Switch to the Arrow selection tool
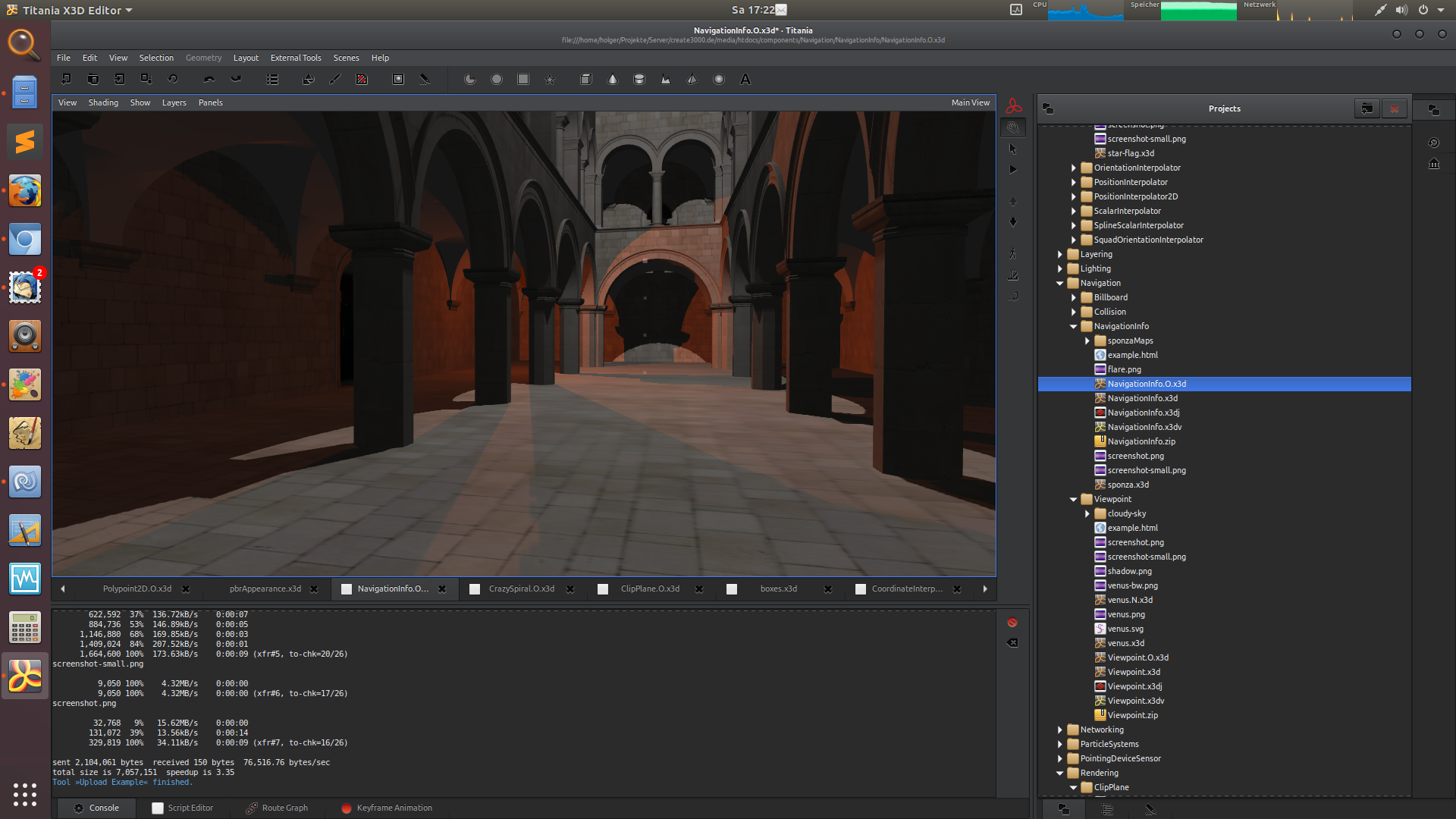This screenshot has width=1456, height=819. pos(1013,149)
